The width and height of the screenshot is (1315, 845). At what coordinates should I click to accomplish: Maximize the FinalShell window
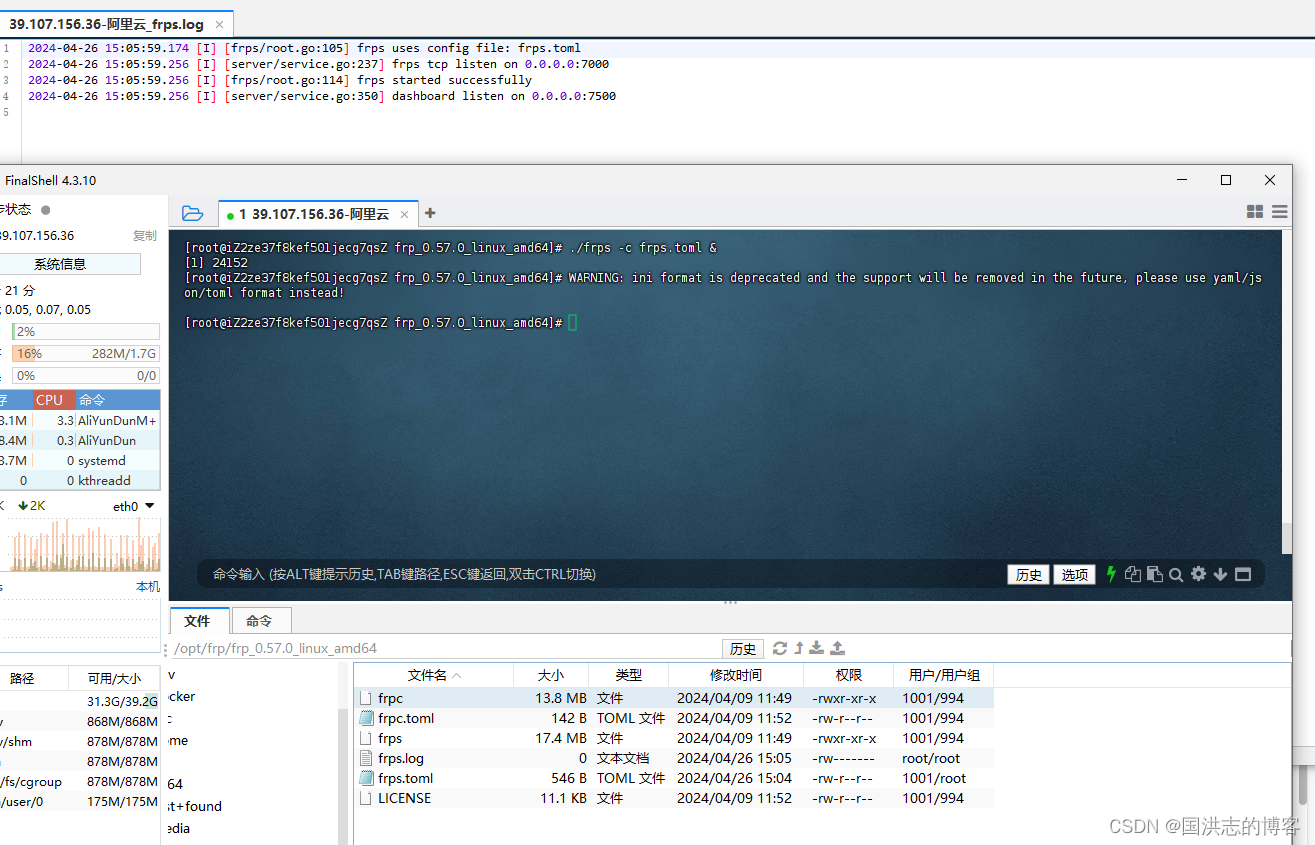(1226, 180)
